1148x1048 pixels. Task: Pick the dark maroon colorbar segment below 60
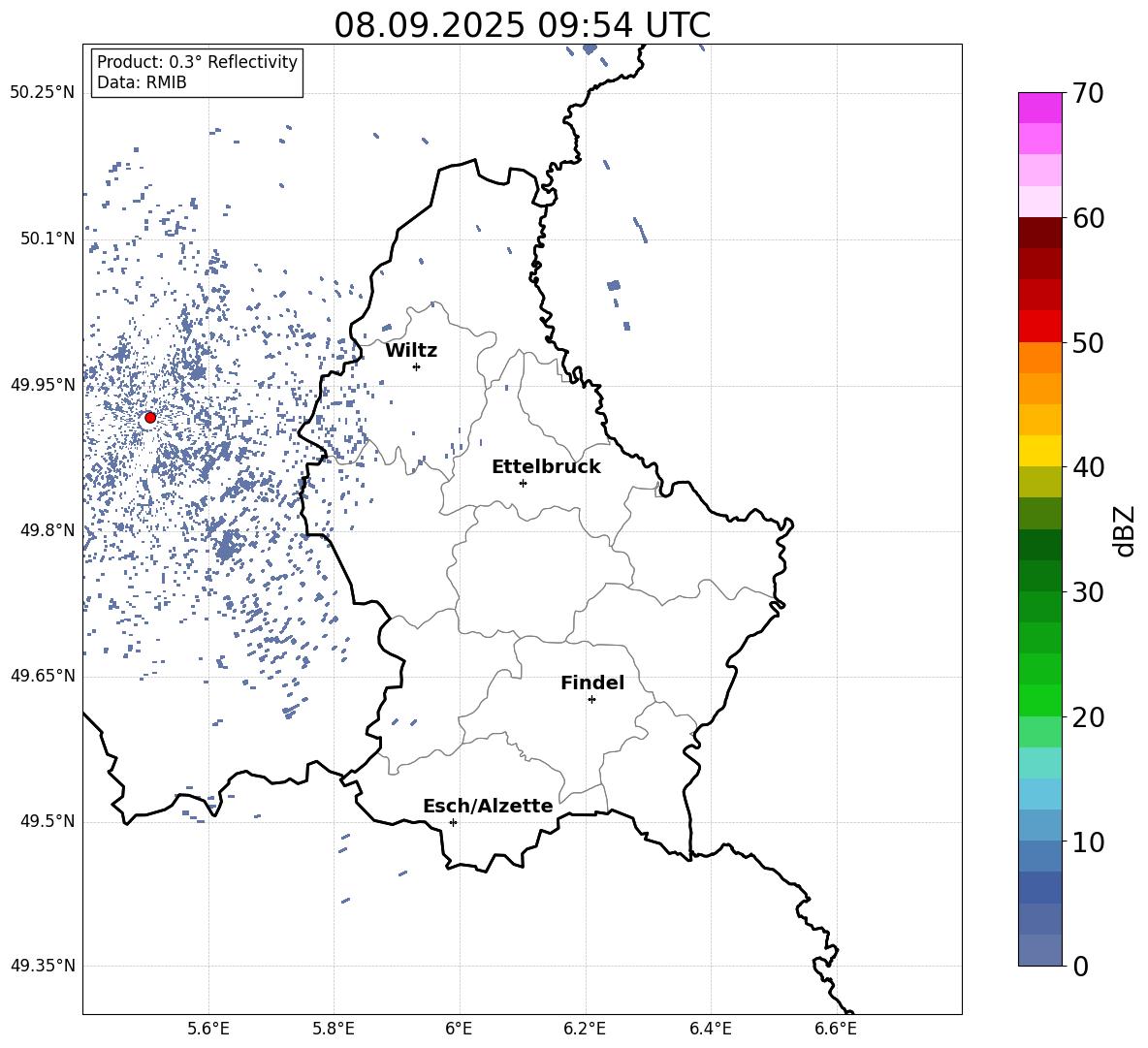[1040, 233]
